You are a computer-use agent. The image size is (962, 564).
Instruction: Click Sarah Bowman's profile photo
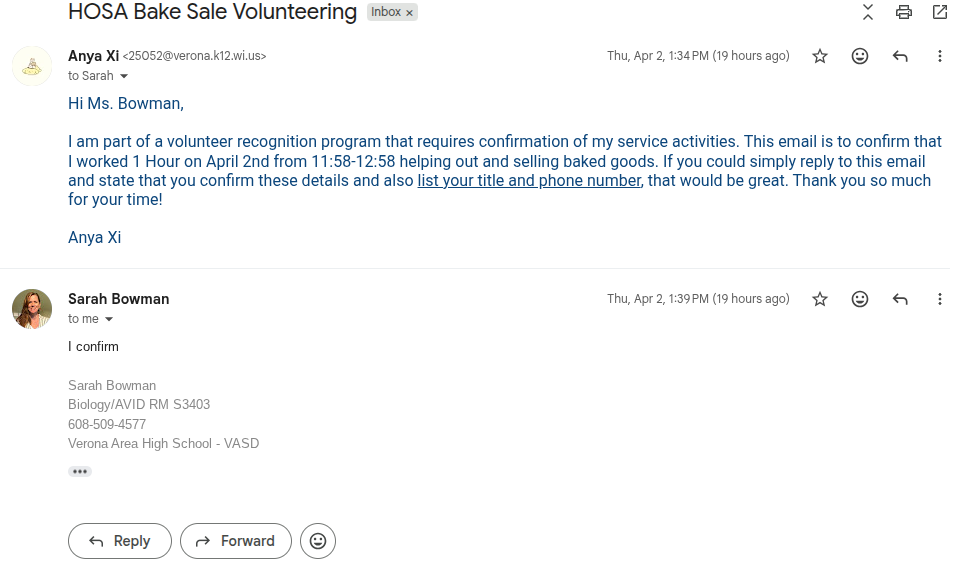point(32,308)
